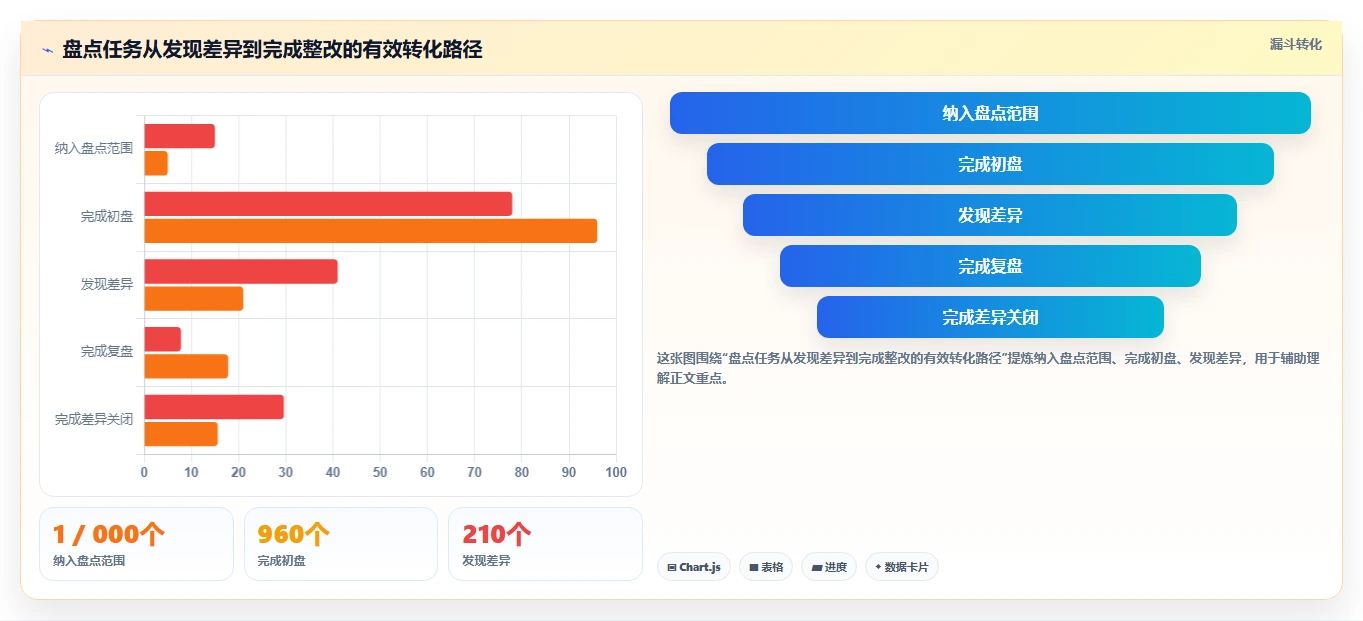Click the orange bar for 发现差异
The width and height of the screenshot is (1363, 621).
click(194, 298)
